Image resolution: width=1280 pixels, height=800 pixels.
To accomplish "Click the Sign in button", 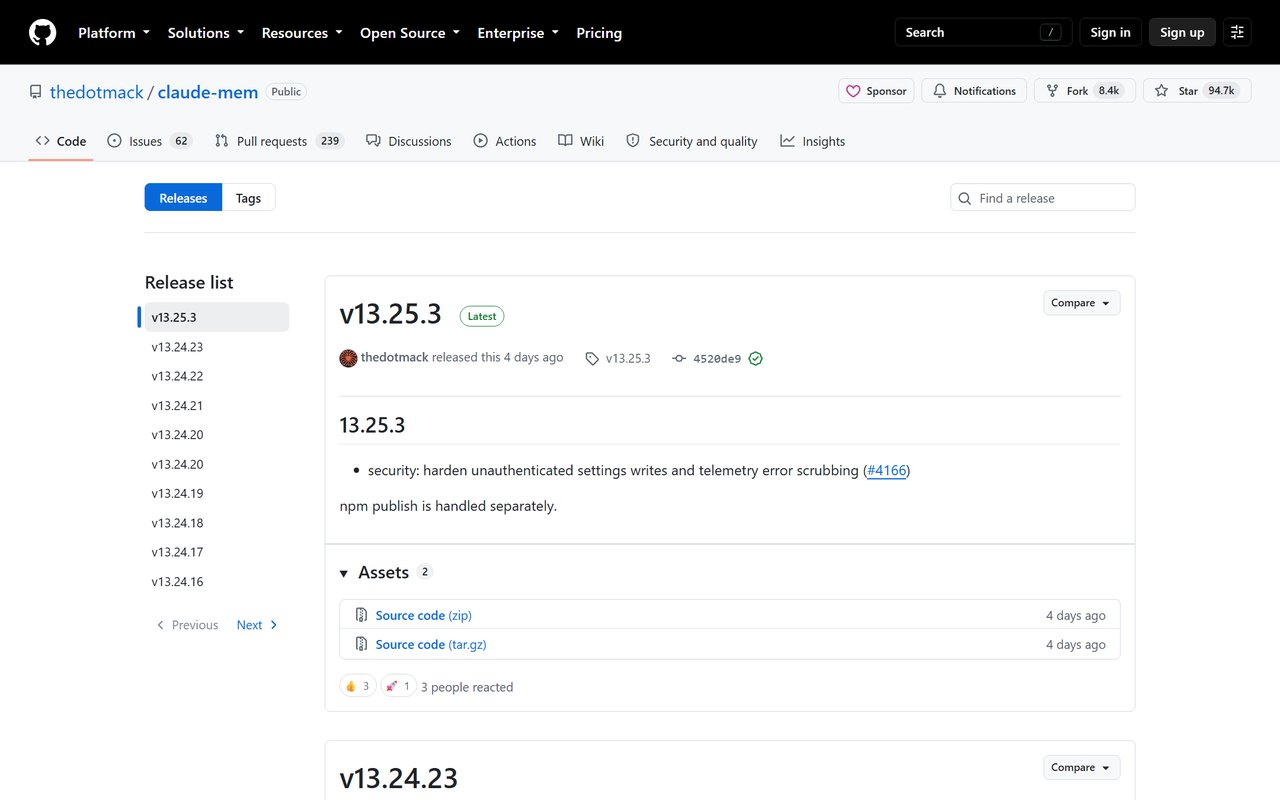I will tap(1110, 32).
